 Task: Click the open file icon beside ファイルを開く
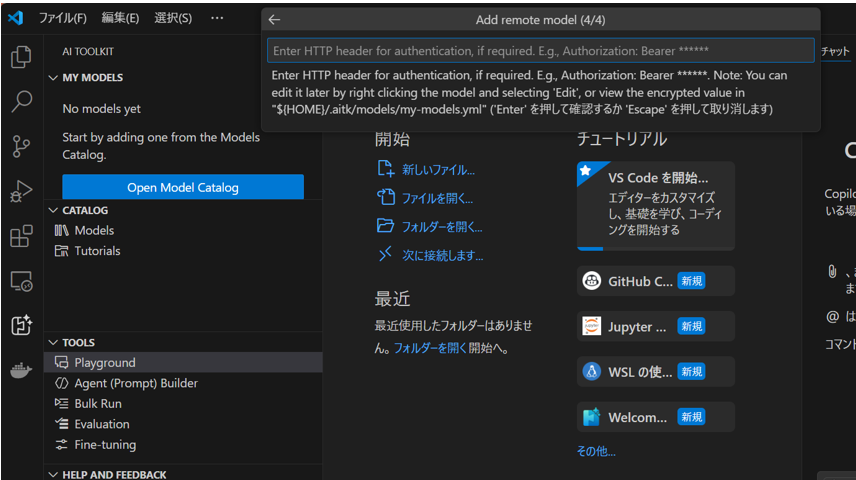tap(385, 197)
